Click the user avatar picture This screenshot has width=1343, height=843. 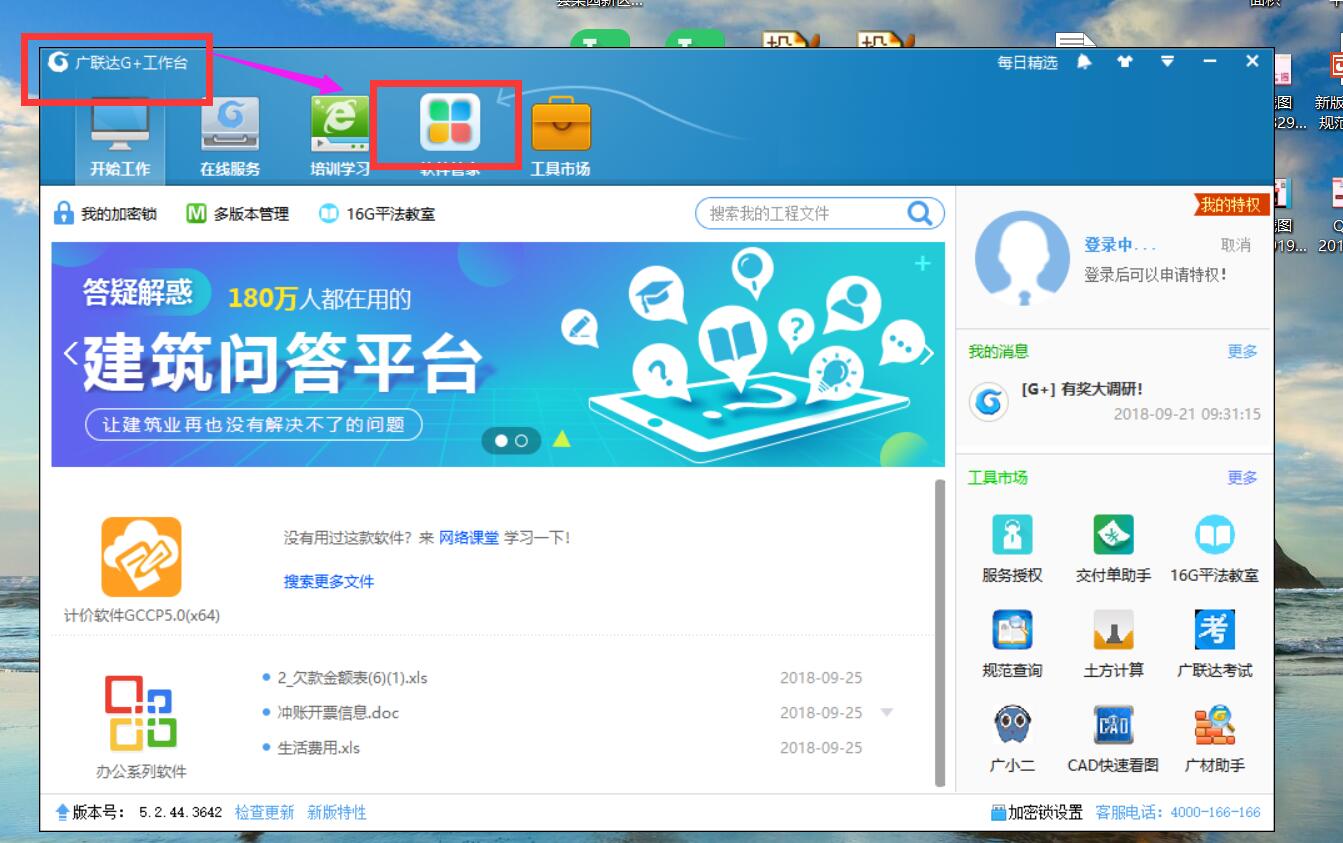point(1022,258)
